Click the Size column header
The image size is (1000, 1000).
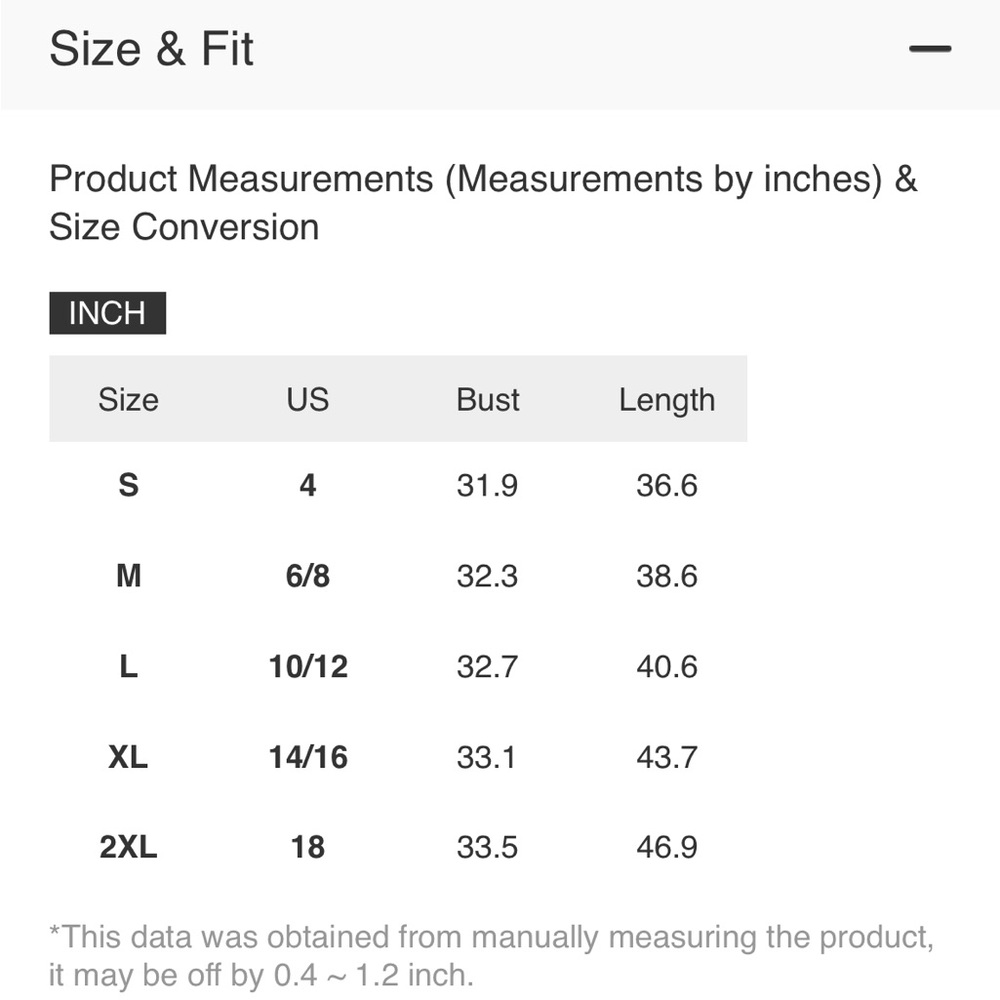tap(128, 400)
